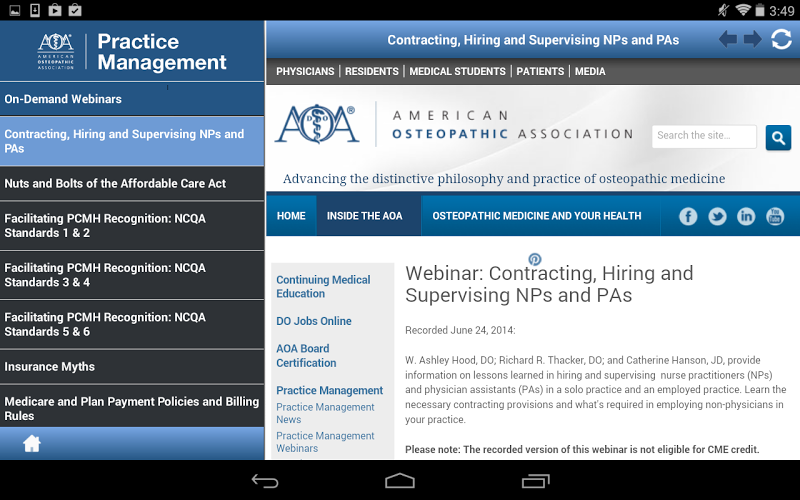The image size is (800, 500).
Task: Open the AOA Twitter icon
Action: pyautogui.click(x=717, y=216)
